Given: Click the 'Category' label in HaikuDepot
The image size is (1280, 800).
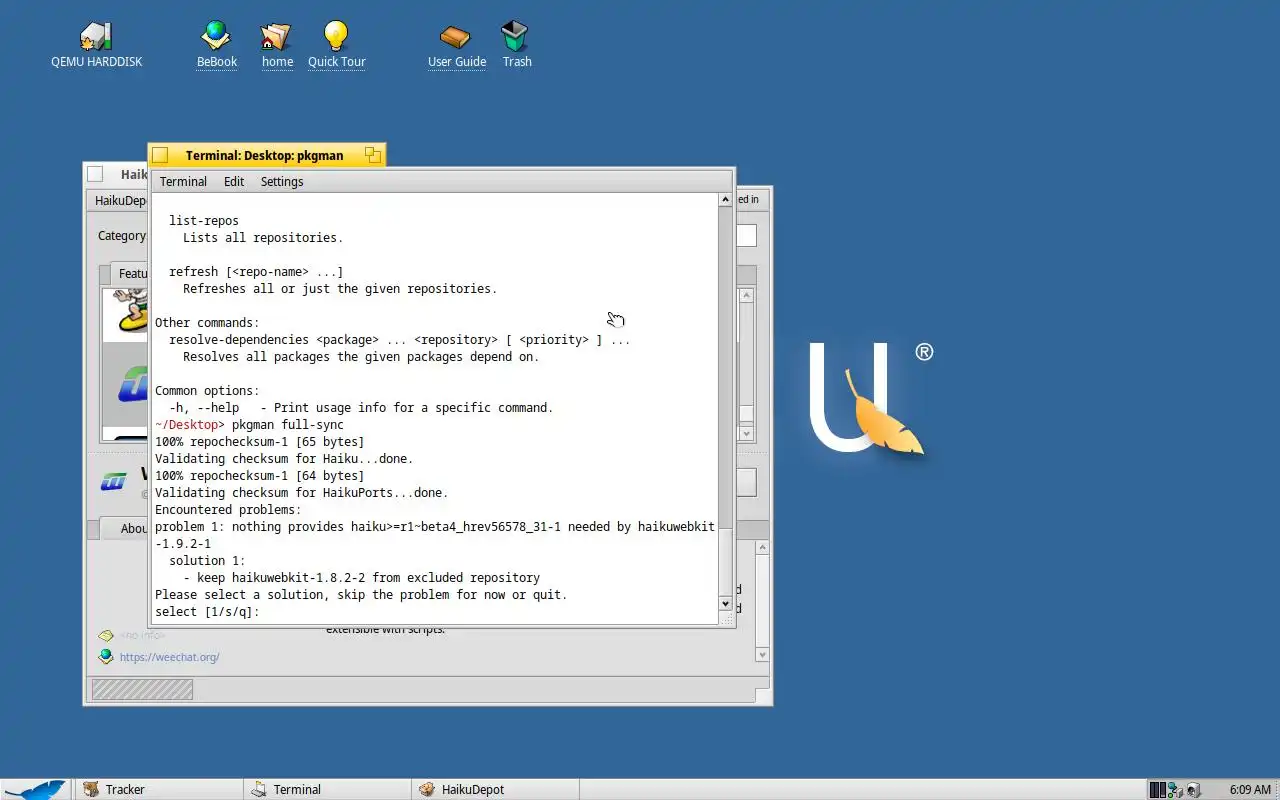Looking at the screenshot, I should [x=122, y=236].
